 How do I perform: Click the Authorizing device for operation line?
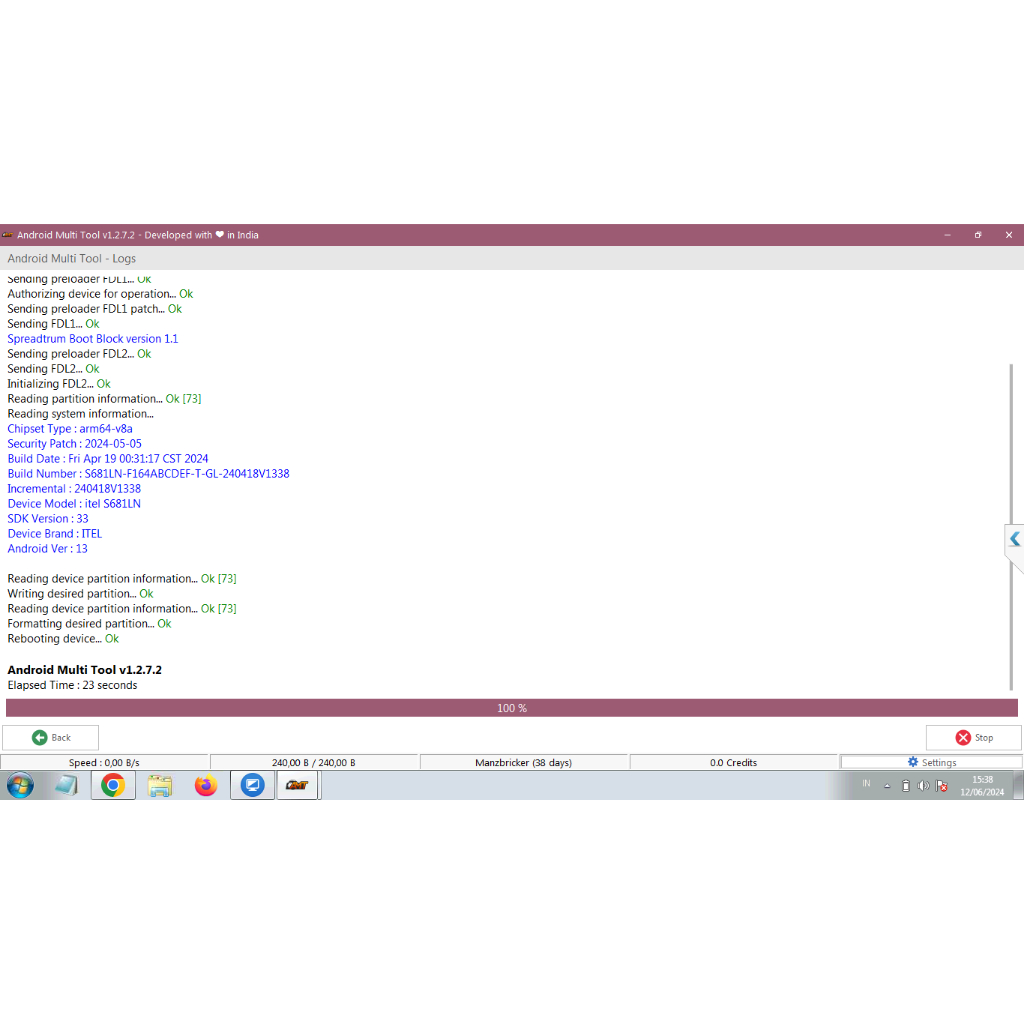click(100, 294)
